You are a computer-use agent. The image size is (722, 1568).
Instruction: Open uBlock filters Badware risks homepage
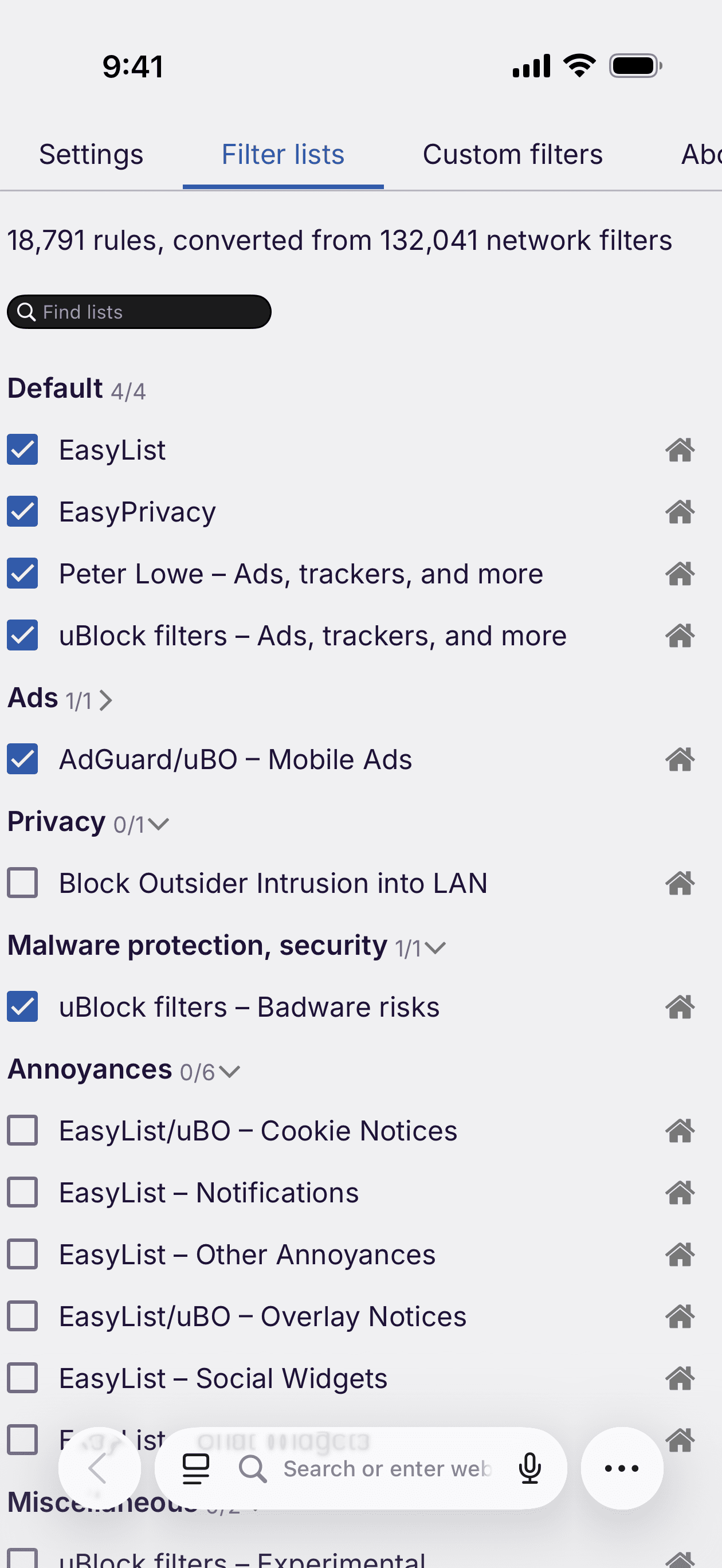[x=680, y=1007]
